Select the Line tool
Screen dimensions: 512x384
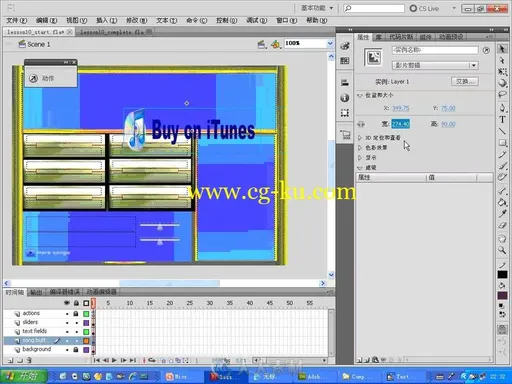[x=502, y=131]
